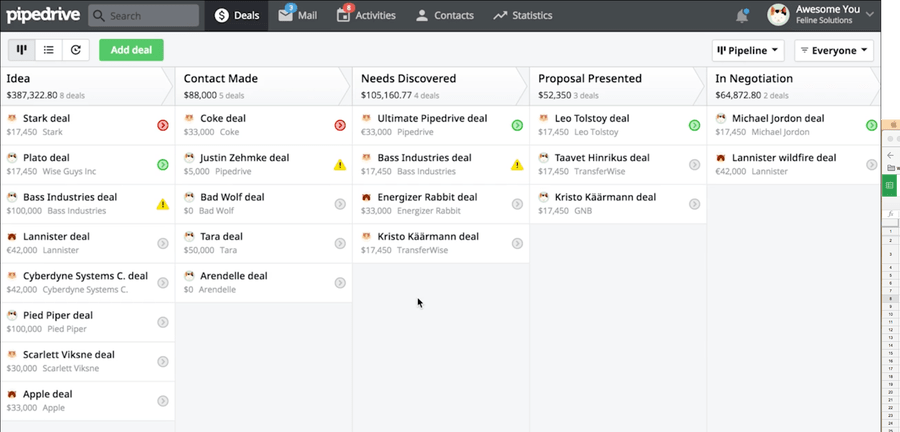Click activity icon on GNB Kristo Käärmann deal
This screenshot has height=432, width=900.
point(695,204)
